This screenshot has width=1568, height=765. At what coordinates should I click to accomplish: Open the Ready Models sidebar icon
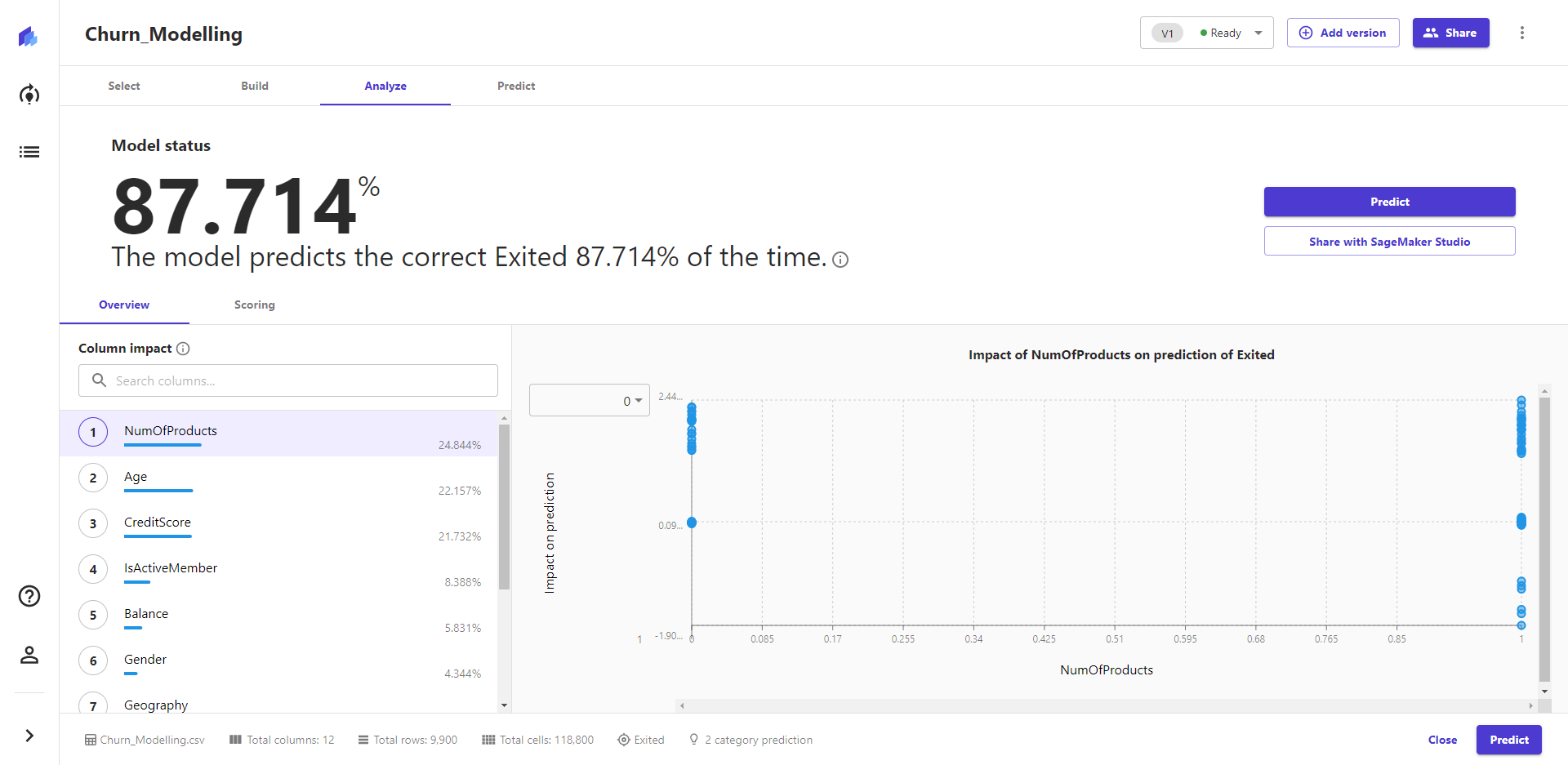(x=29, y=95)
